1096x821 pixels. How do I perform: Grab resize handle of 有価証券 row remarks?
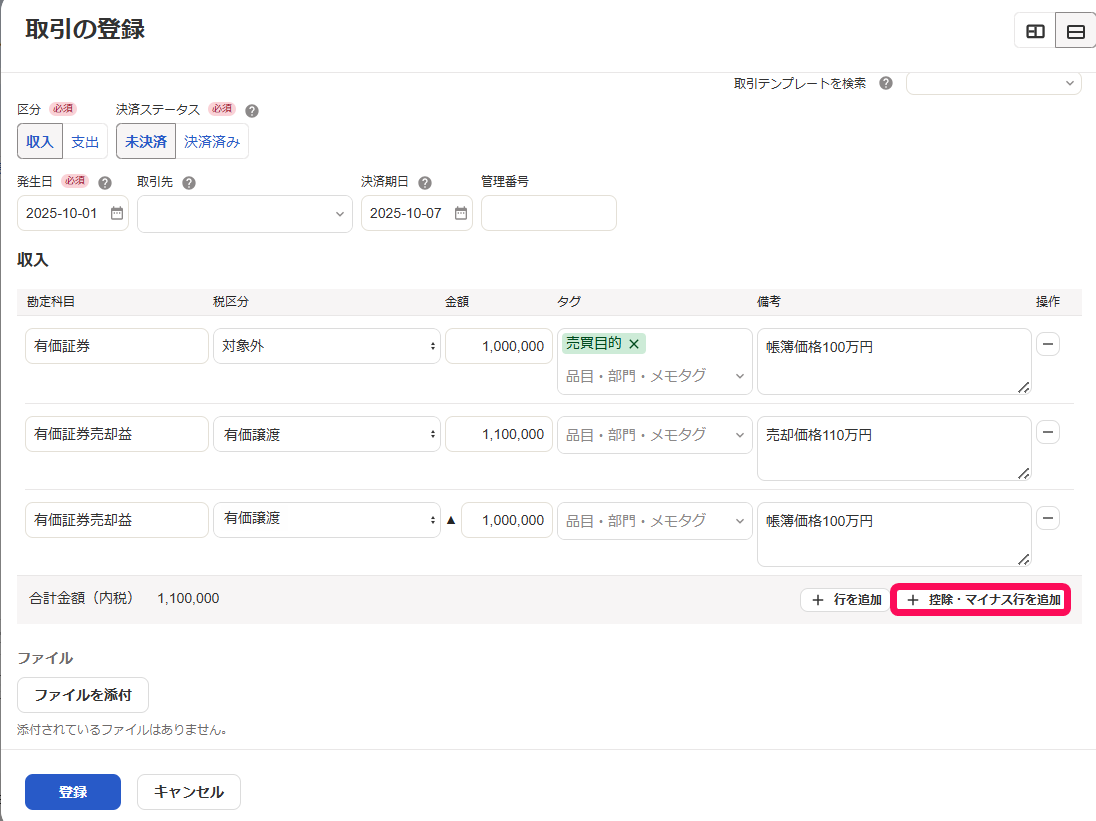click(1024, 387)
